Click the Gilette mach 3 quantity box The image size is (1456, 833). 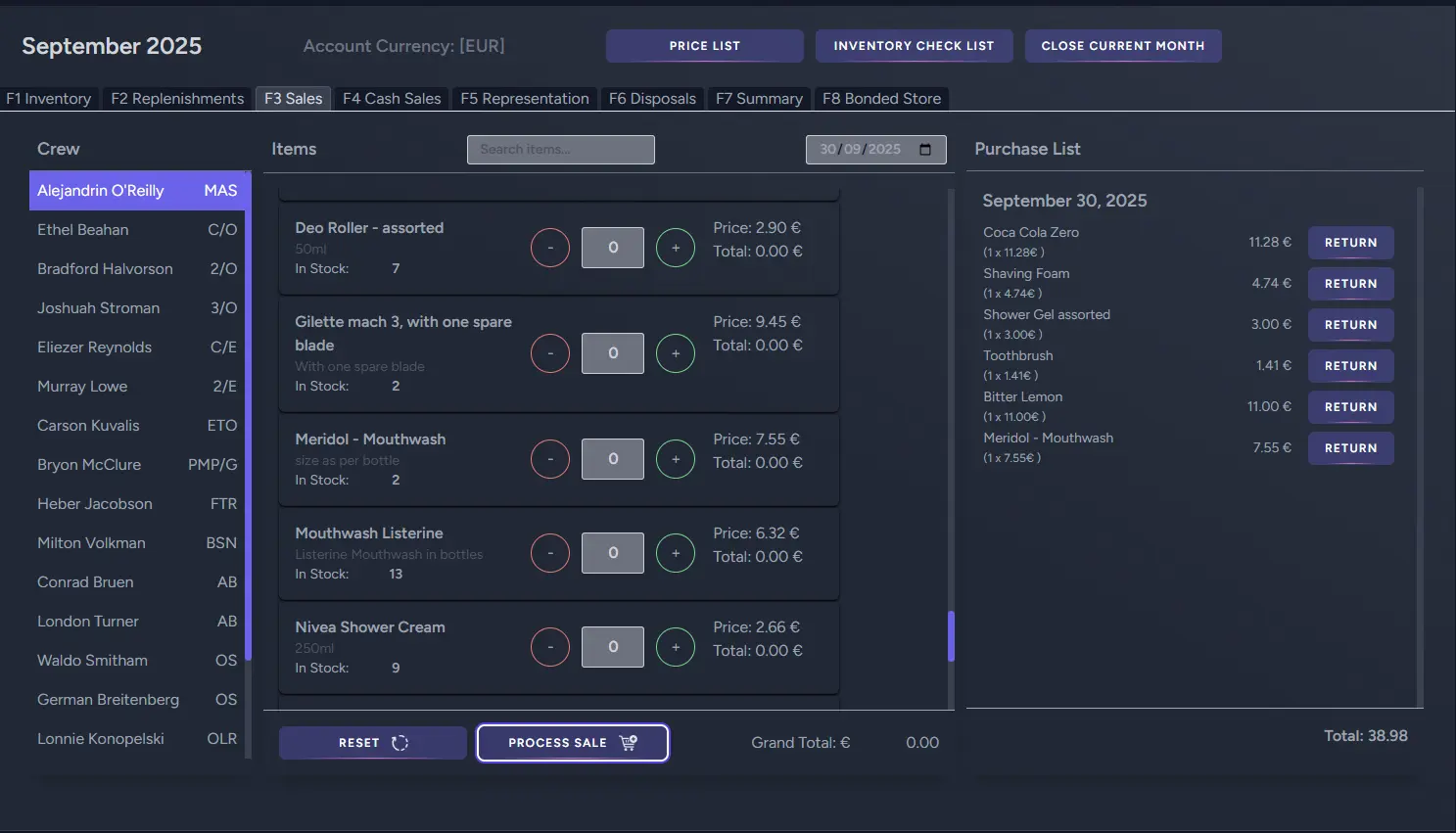[x=613, y=353]
